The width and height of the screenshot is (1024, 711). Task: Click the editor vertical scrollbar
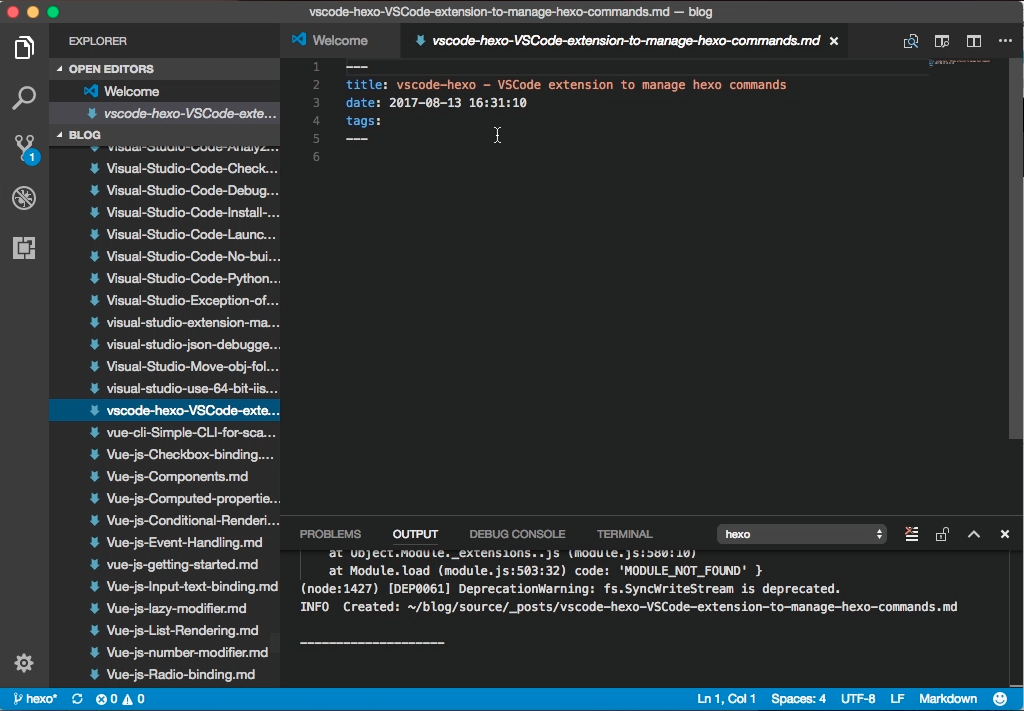pos(1016,248)
